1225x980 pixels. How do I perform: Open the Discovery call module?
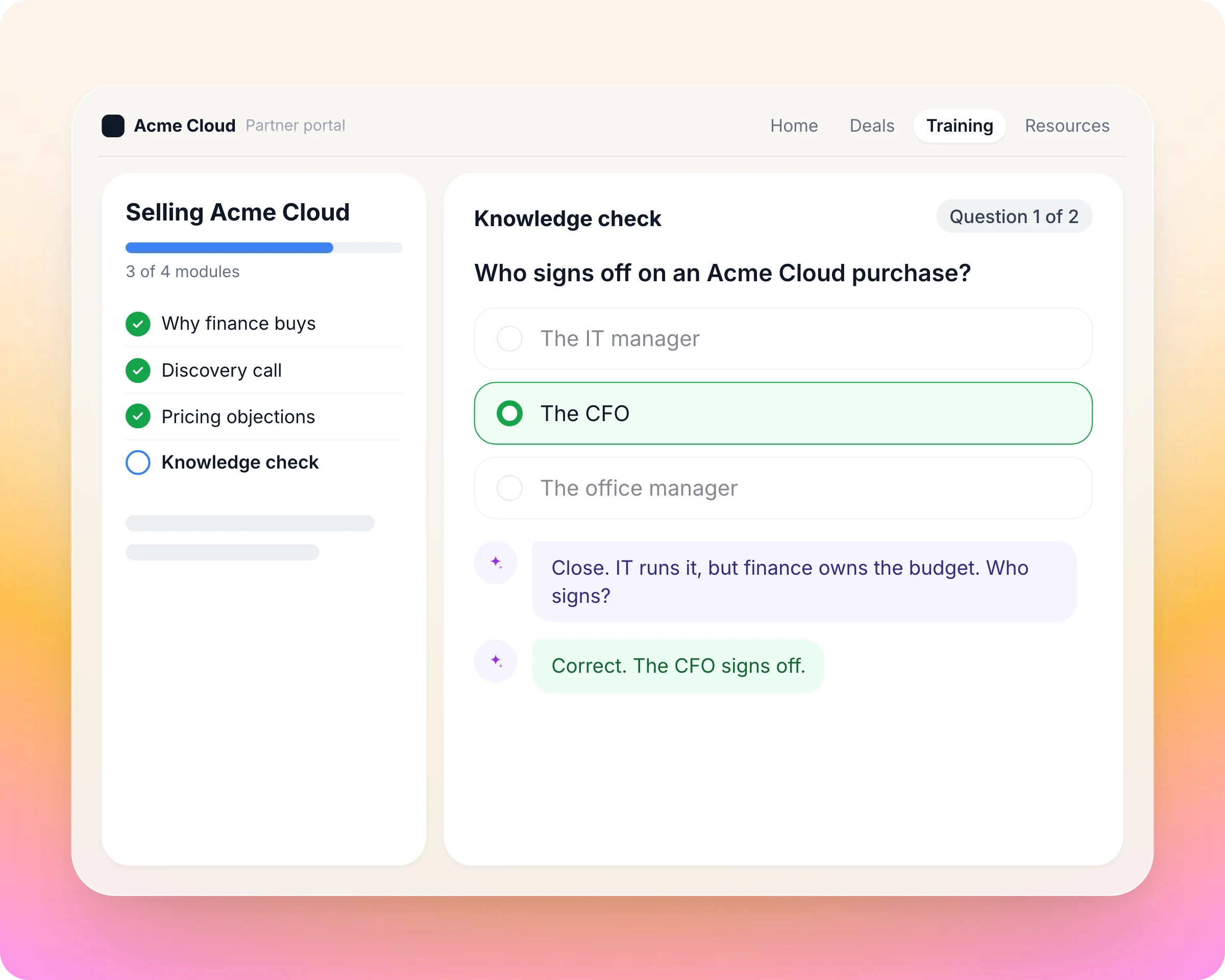[264, 371]
